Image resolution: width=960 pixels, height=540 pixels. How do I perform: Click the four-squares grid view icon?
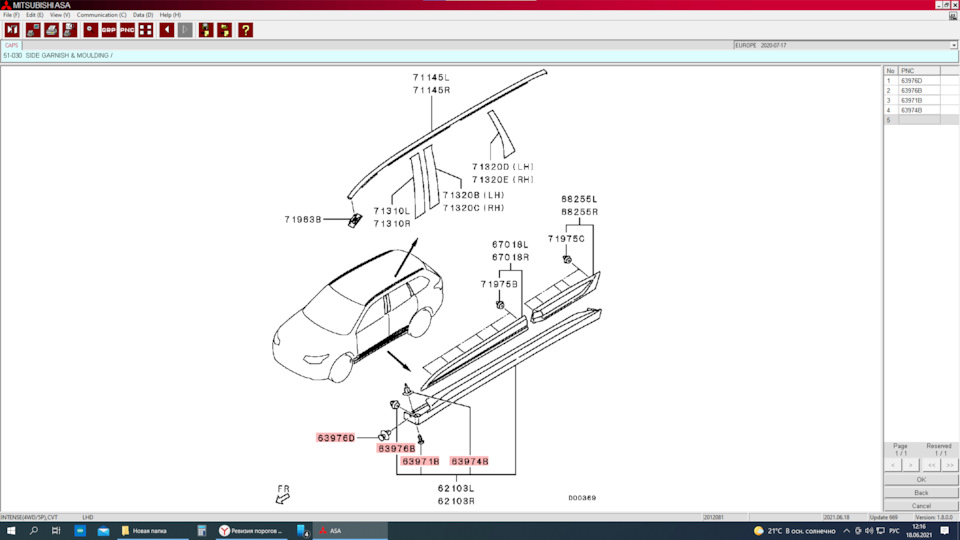click(x=146, y=30)
